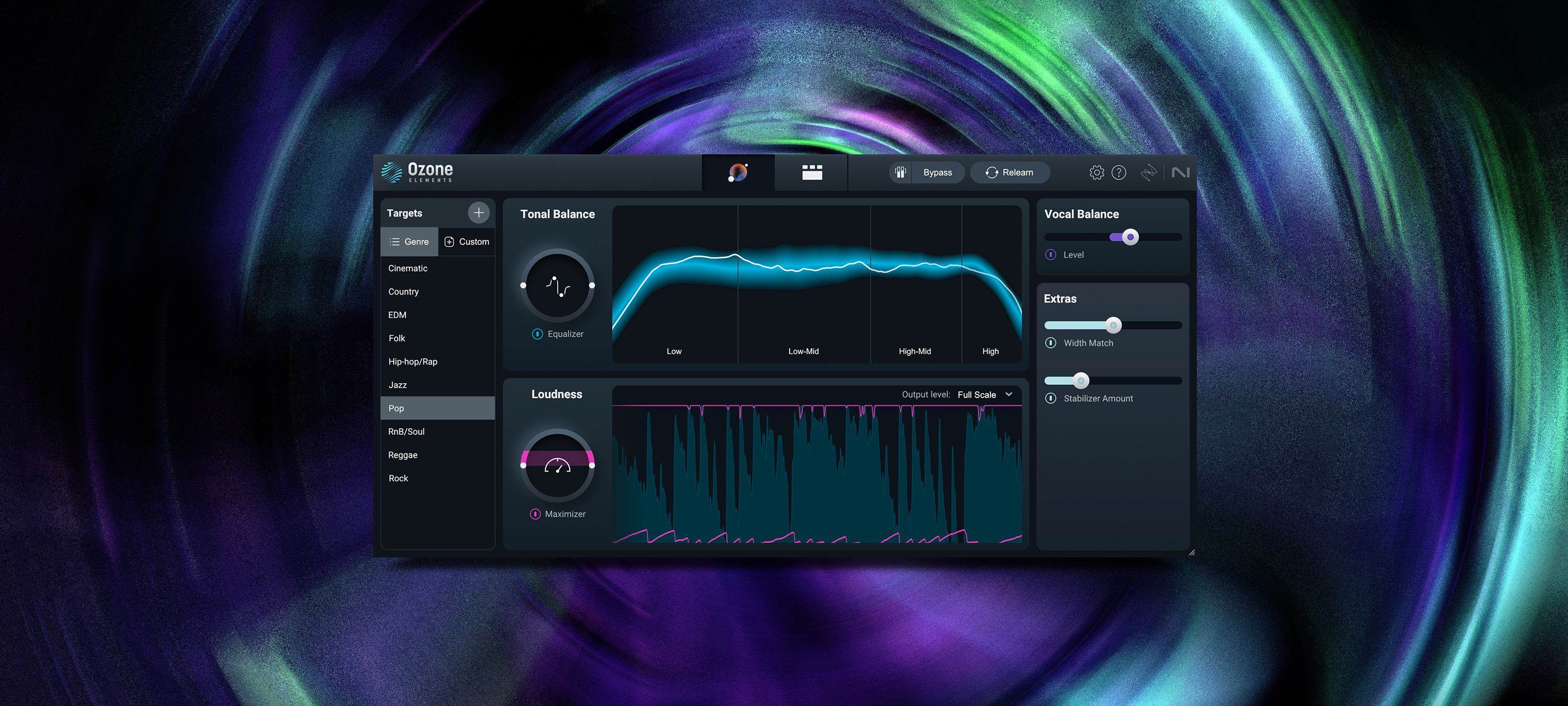The image size is (1568, 706).
Task: Click the squiggle routing icon near the NI logo
Action: (1149, 173)
